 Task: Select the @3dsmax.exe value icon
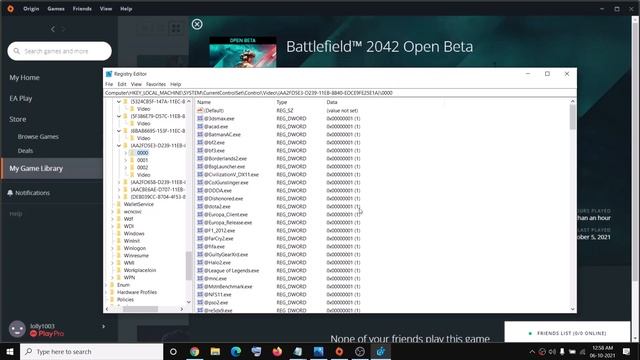200,118
